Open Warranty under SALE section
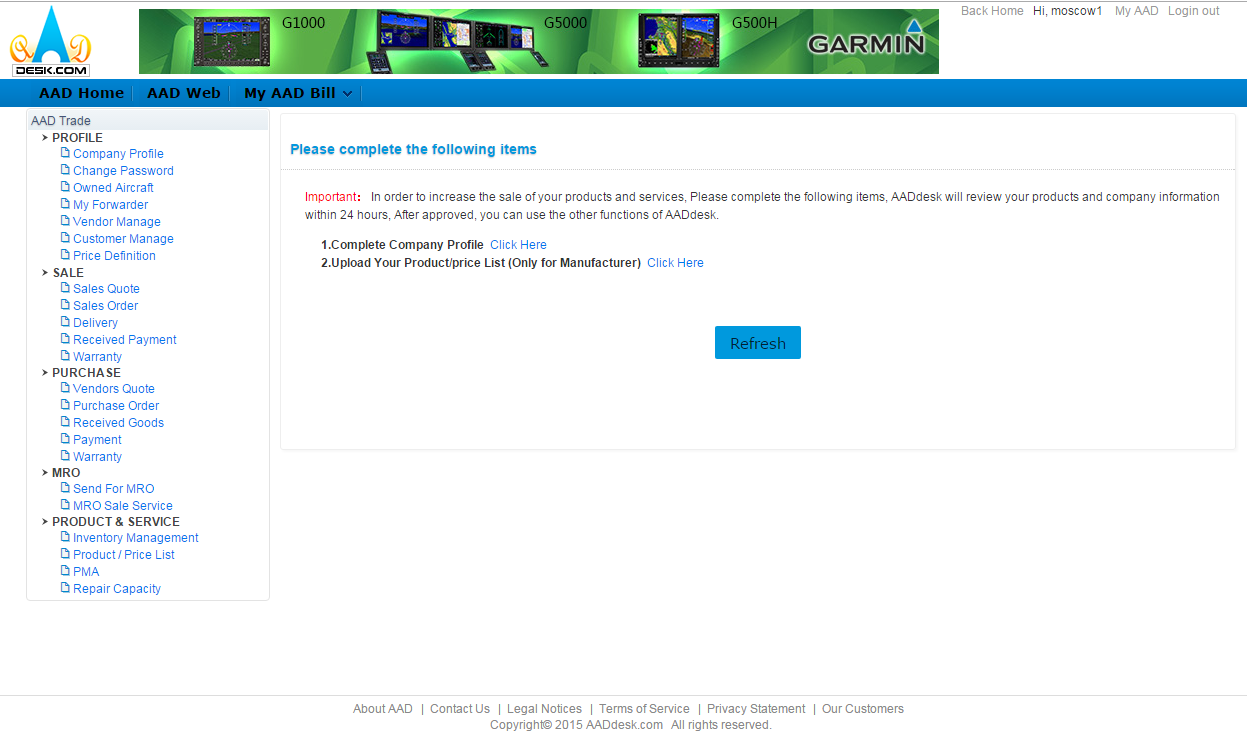Image resolution: width=1247 pixels, height=755 pixels. coord(97,357)
